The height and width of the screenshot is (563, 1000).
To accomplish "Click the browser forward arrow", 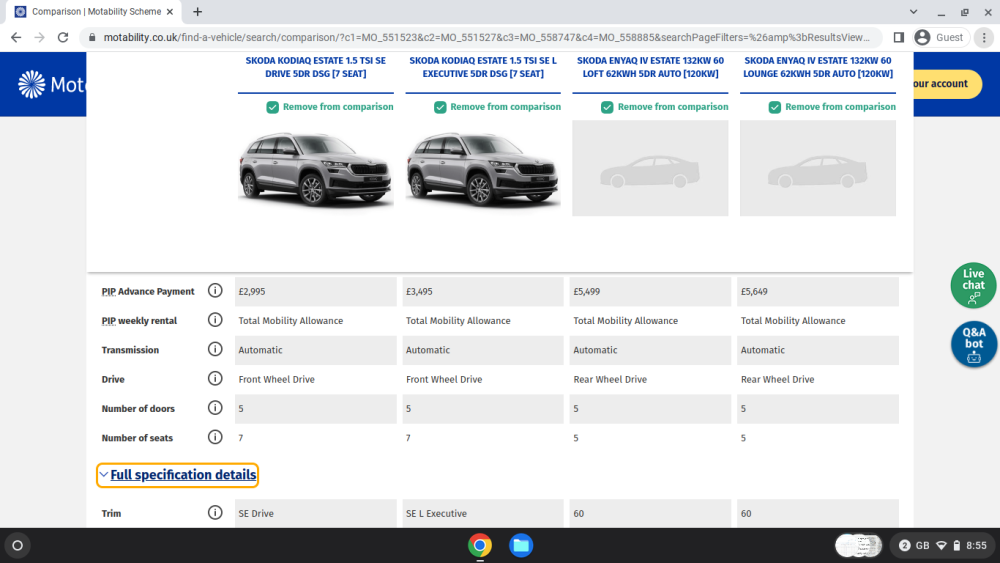I will point(40,38).
